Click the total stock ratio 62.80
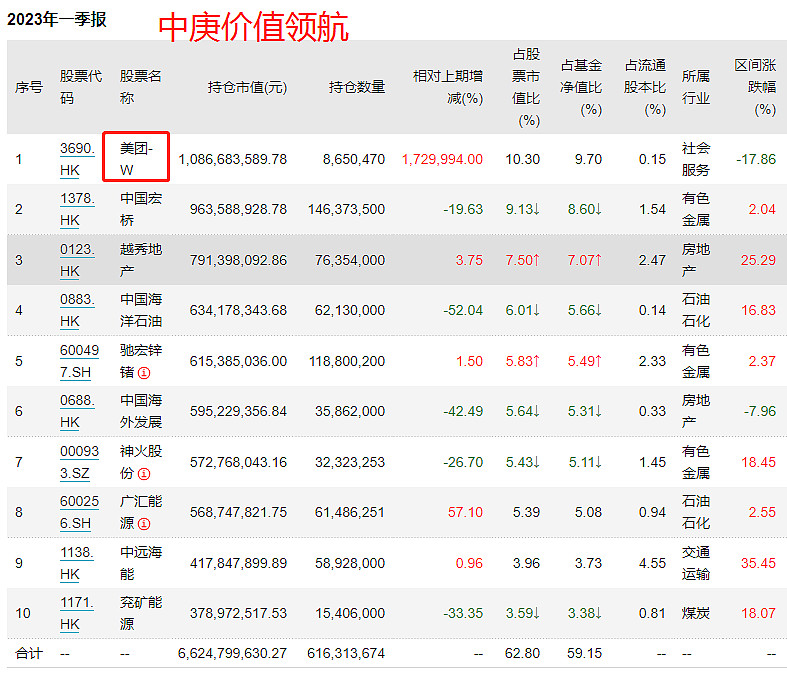Image resolution: width=787 pixels, height=673 pixels. click(522, 653)
